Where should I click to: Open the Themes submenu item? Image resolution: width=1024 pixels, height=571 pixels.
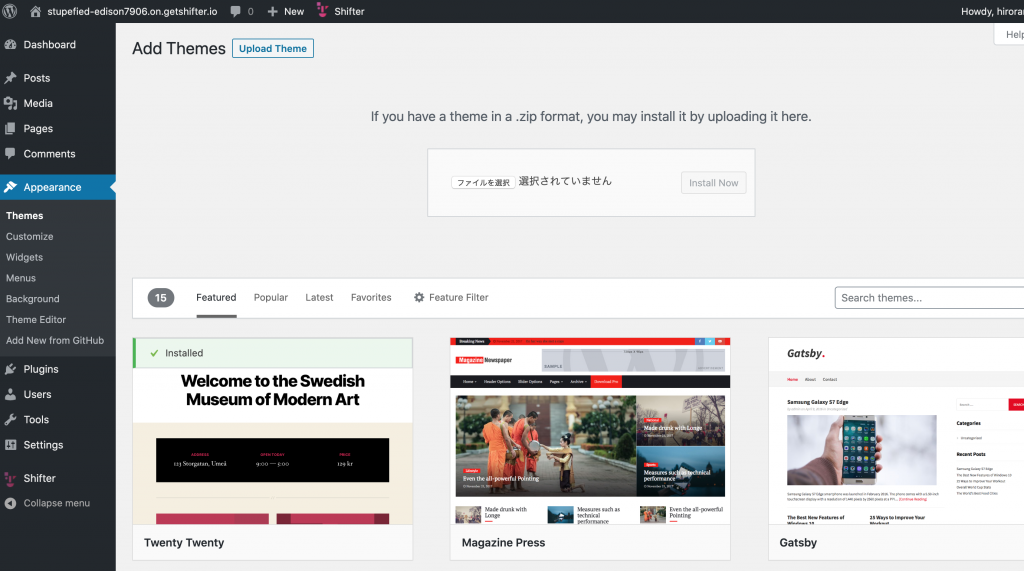[25, 216]
